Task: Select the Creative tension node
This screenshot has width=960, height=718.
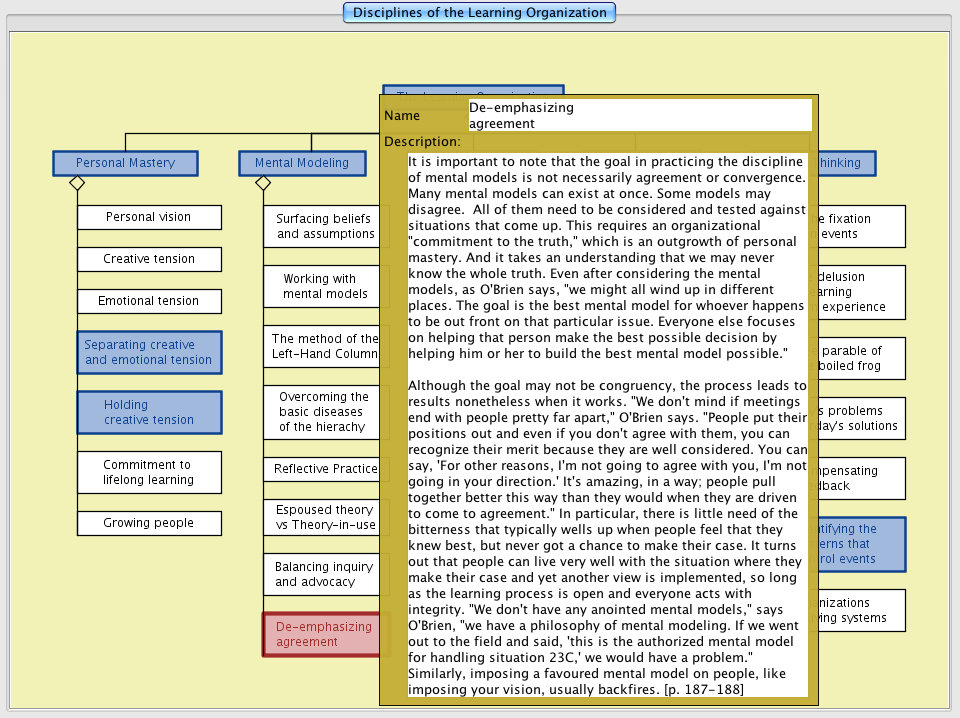Action: point(149,259)
